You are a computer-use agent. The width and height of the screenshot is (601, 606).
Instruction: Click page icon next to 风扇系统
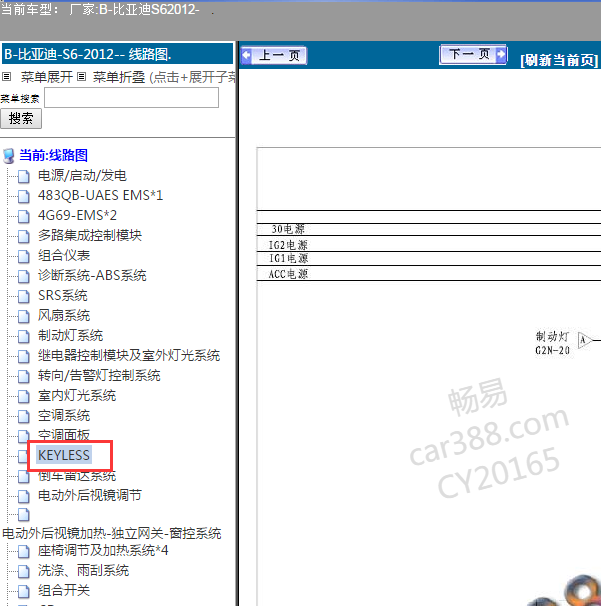point(24,317)
